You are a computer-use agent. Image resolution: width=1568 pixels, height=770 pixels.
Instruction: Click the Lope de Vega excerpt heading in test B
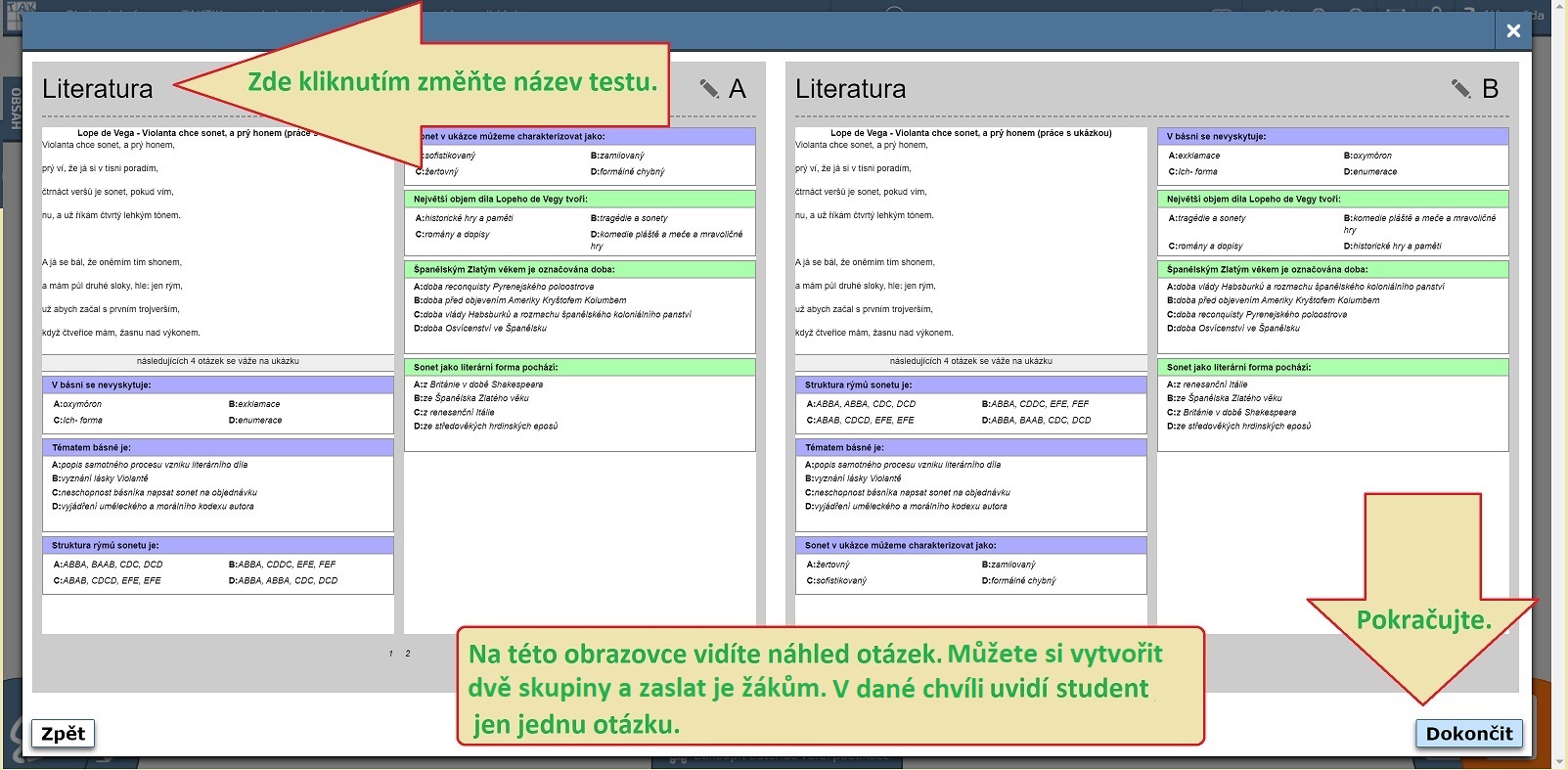[971, 133]
